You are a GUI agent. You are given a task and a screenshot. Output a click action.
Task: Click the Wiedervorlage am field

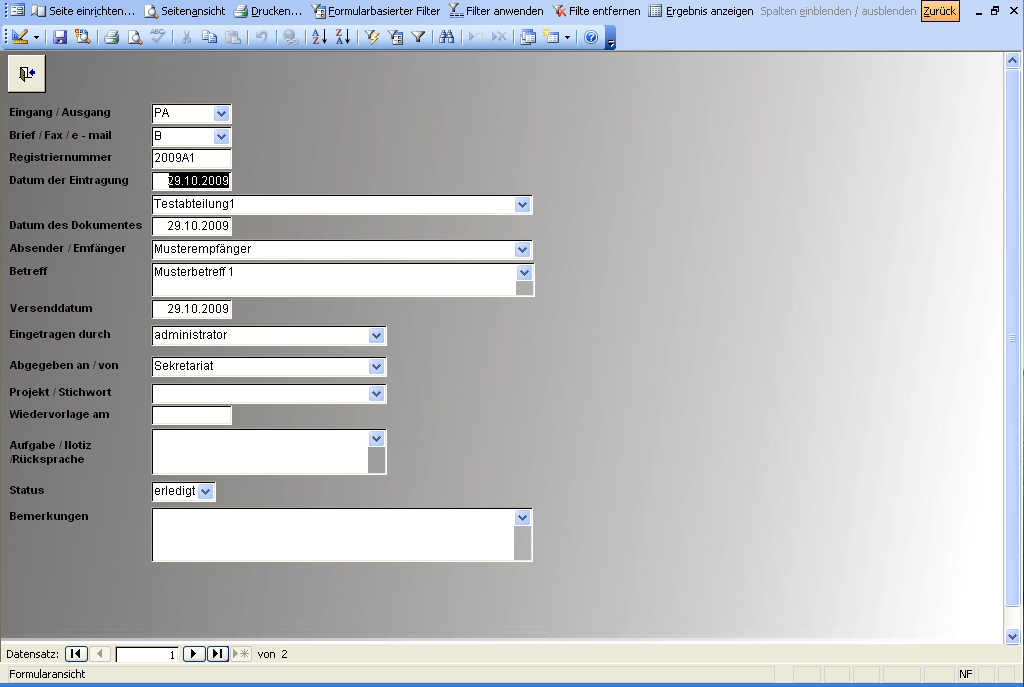tap(191, 415)
